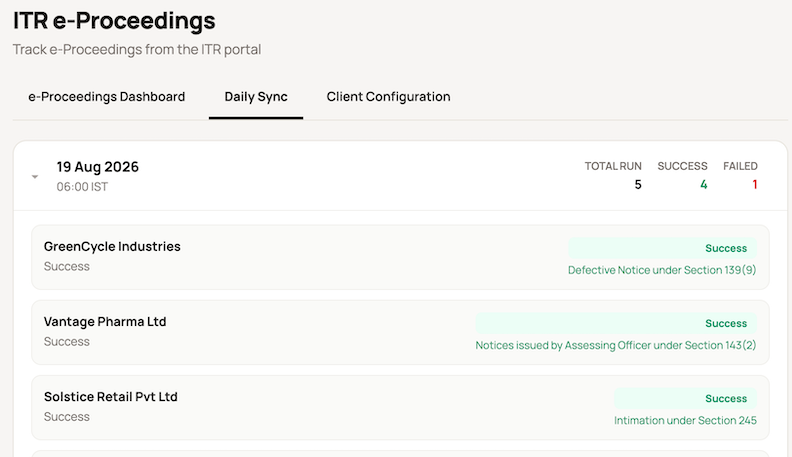The width and height of the screenshot is (792, 457).
Task: Select the Daily Sync tab
Action: (x=256, y=96)
